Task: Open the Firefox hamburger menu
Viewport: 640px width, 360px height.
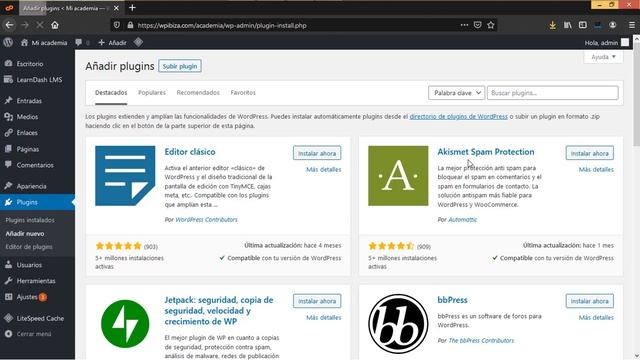Action: pyautogui.click(x=631, y=25)
